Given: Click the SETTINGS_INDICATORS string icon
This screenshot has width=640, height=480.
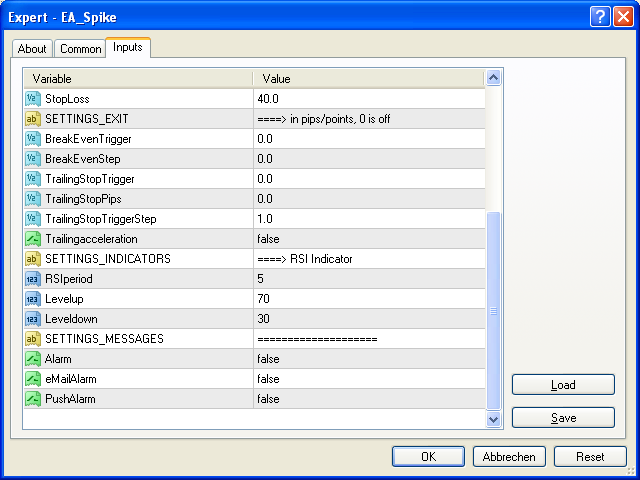Looking at the screenshot, I should click(32, 259).
